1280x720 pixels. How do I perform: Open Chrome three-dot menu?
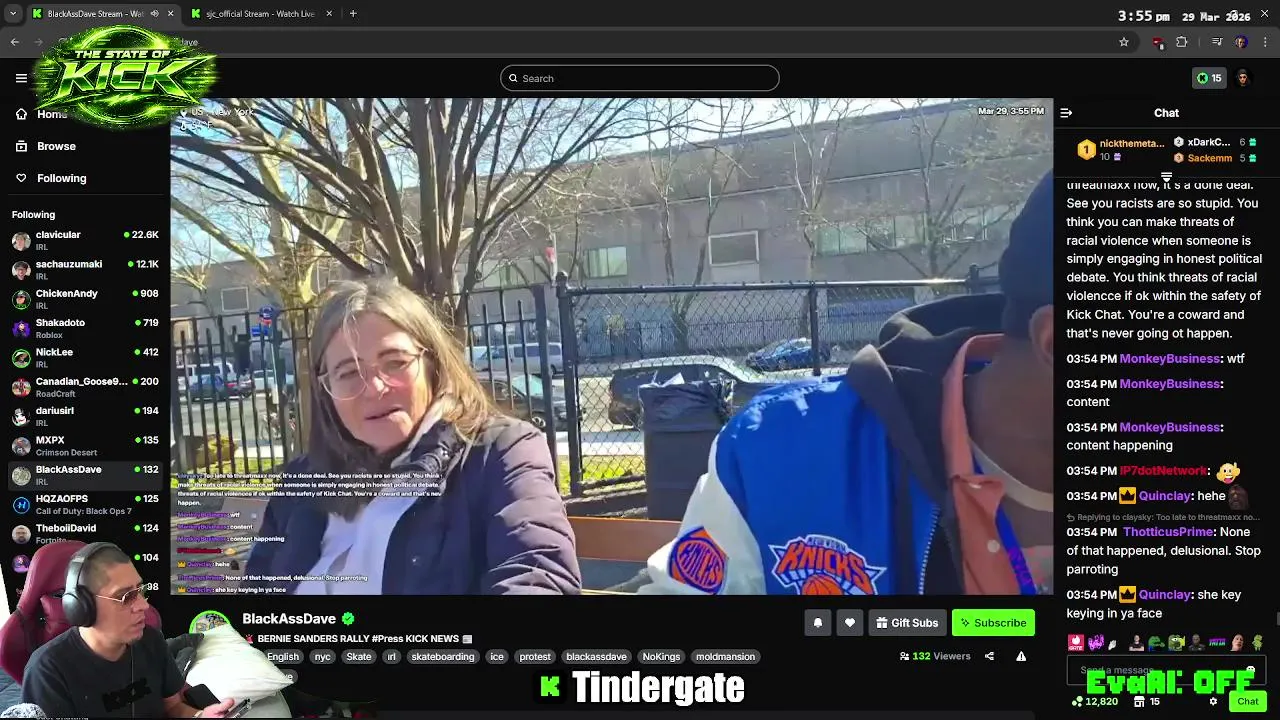coord(1266,42)
